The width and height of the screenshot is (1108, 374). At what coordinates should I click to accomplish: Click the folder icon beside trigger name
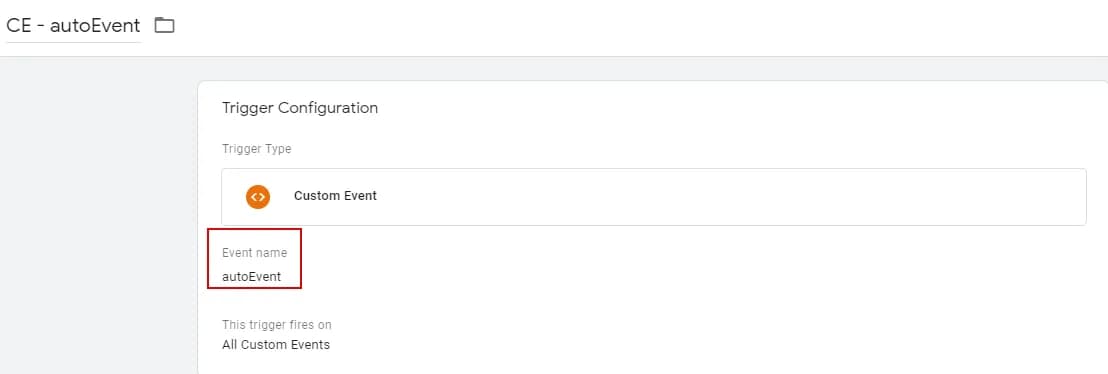[165, 25]
